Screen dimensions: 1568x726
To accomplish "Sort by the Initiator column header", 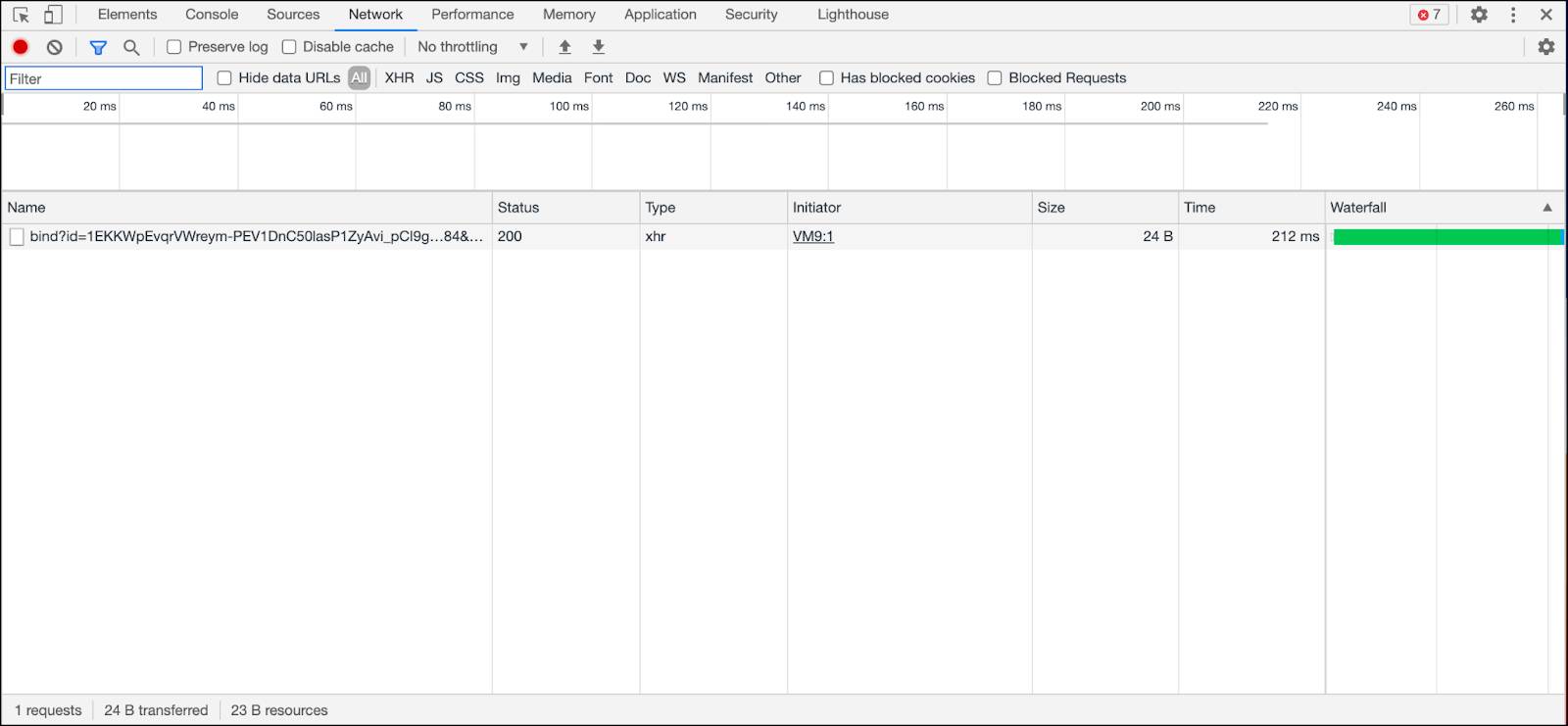I will pyautogui.click(x=909, y=208).
